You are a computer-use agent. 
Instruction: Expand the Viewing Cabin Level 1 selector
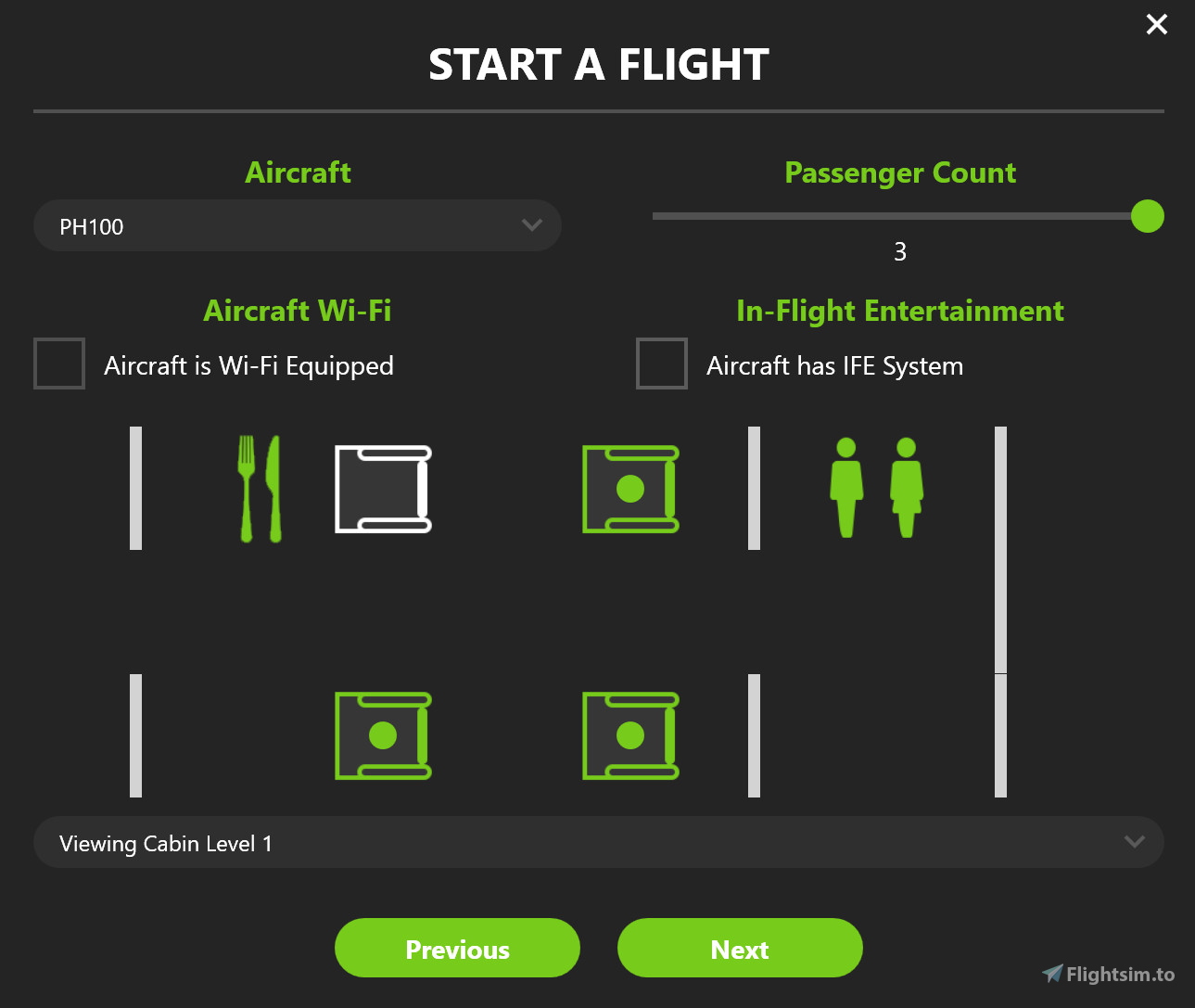[x=598, y=842]
